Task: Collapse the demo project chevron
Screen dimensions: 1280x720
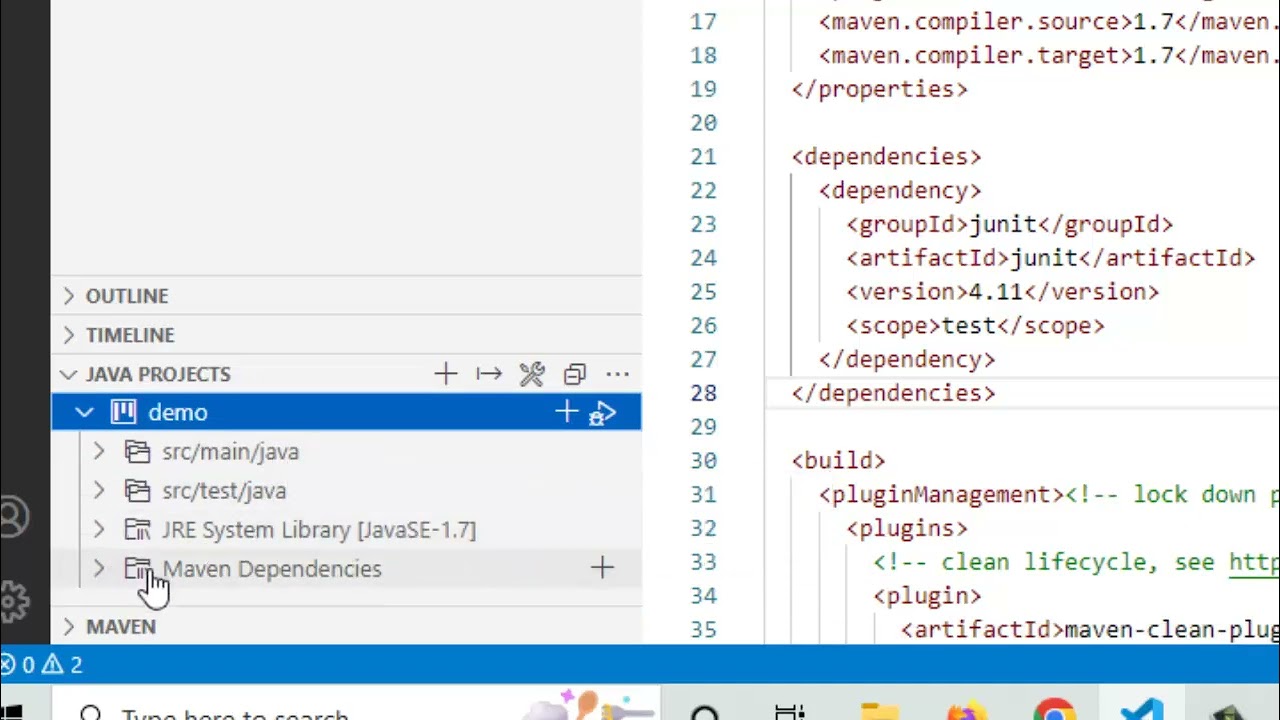Action: (84, 412)
